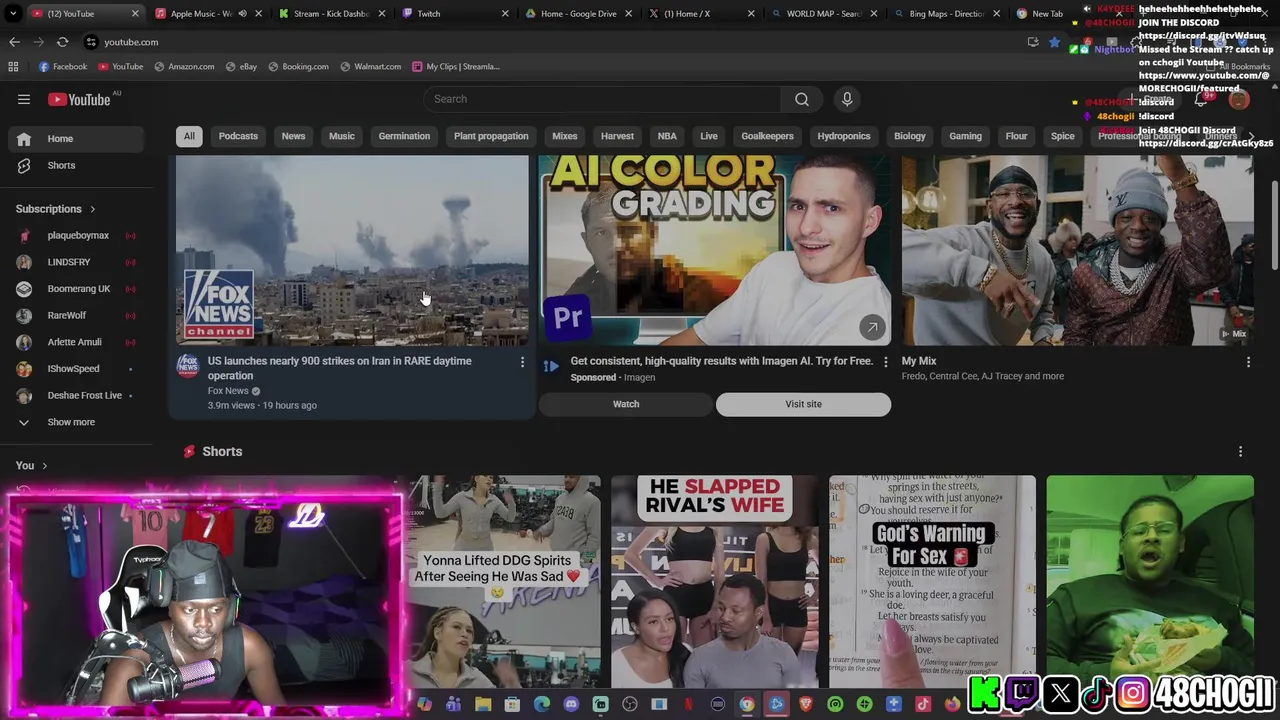Click the search magnifier button
This screenshot has height=720, width=1280.
click(802, 99)
